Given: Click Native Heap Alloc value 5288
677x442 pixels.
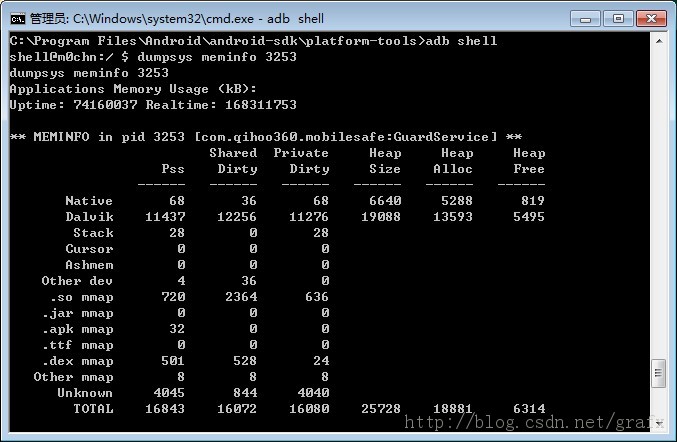Looking at the screenshot, I should 457,201.
